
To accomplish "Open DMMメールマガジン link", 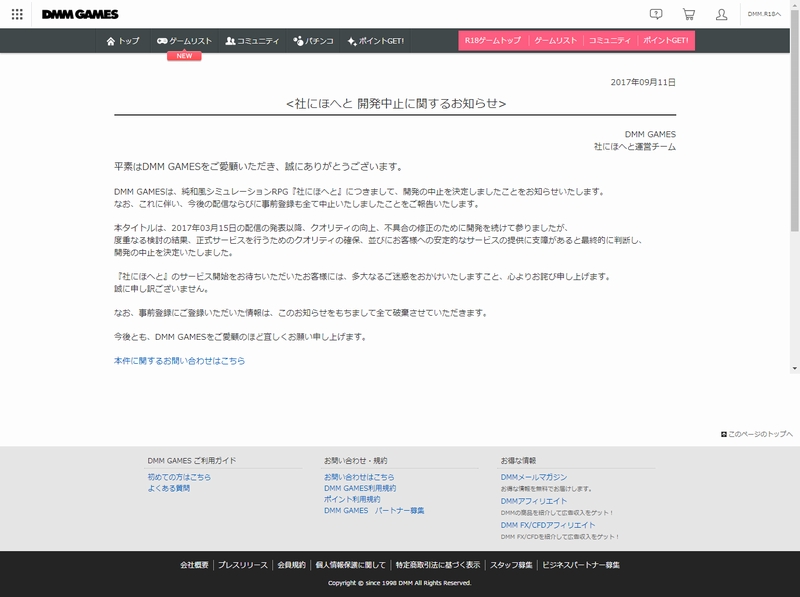I will 534,477.
